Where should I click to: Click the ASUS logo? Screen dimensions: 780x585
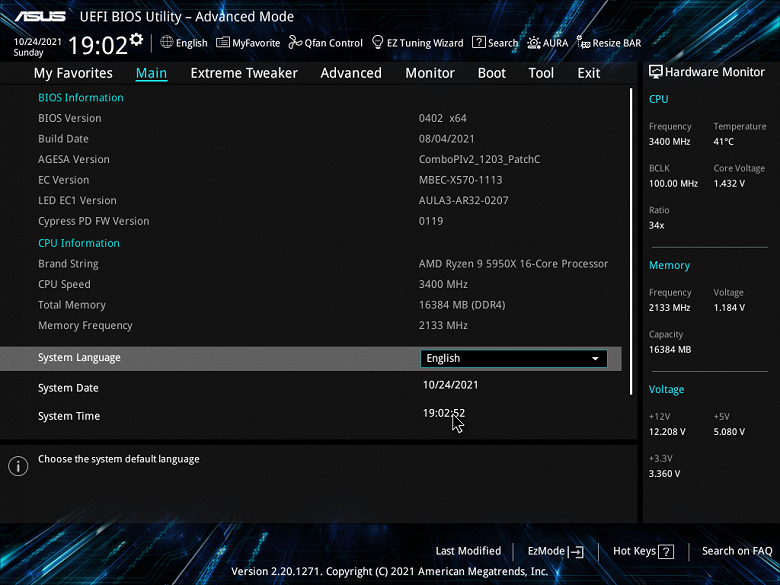click(x=40, y=16)
